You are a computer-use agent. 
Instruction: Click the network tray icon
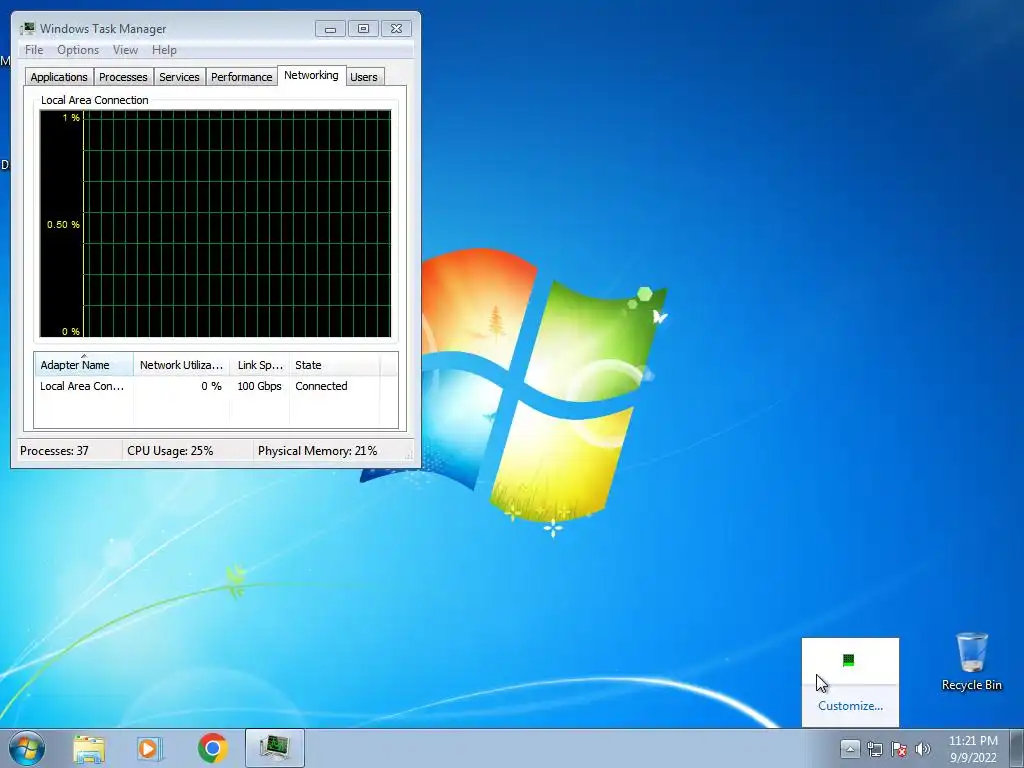874,749
